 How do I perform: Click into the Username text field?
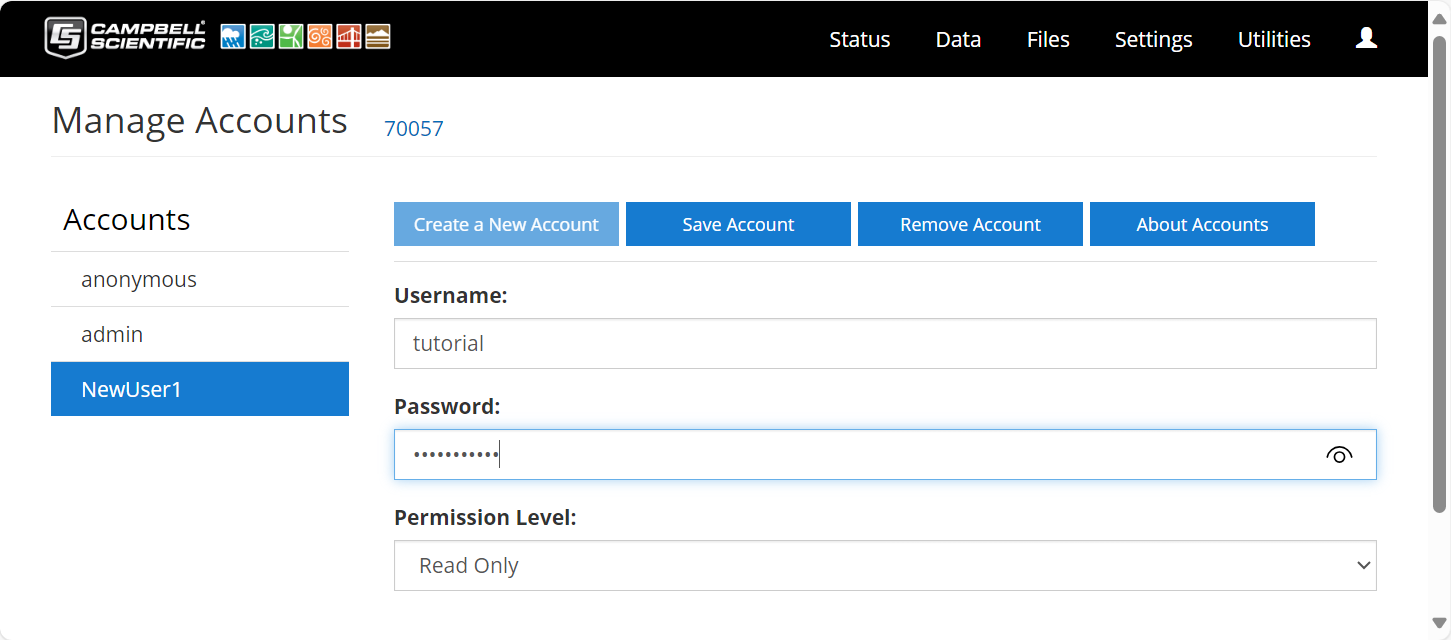(x=884, y=344)
